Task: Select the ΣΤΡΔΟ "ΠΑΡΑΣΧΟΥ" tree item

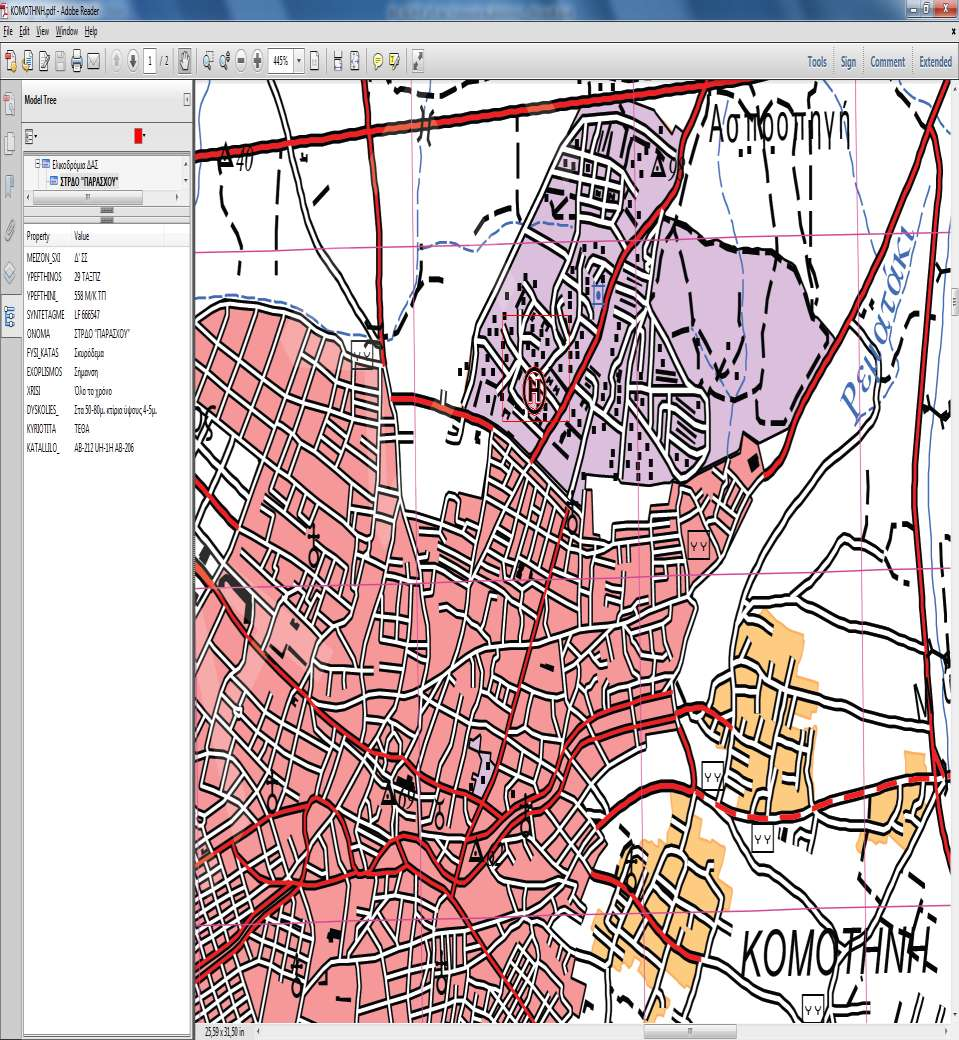Action: tap(89, 181)
